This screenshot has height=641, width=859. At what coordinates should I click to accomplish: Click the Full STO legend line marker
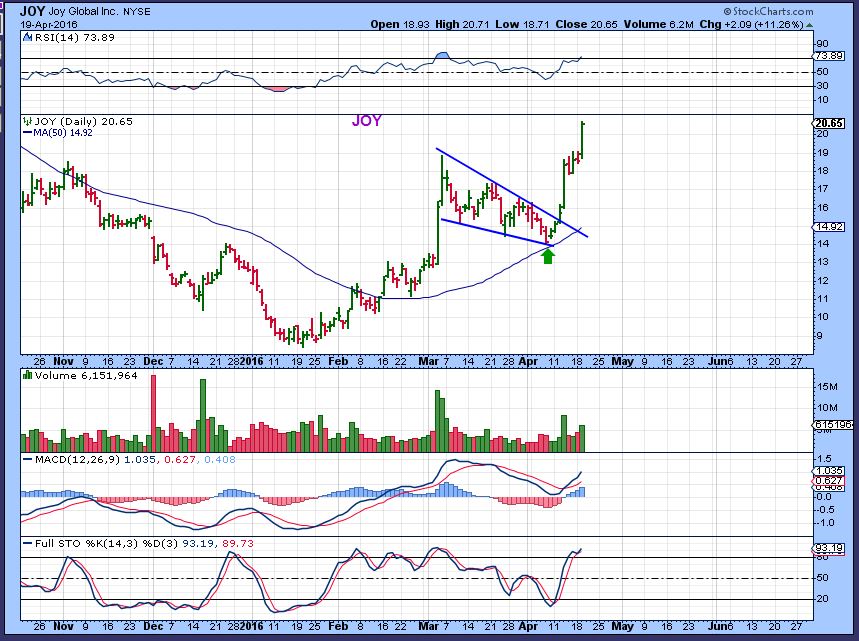[27, 543]
